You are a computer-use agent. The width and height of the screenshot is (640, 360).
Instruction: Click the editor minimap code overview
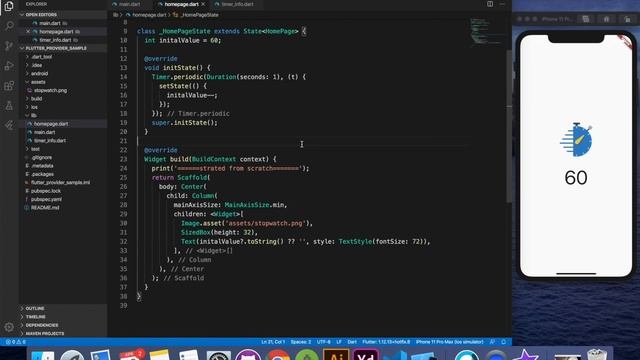[x=486, y=31]
